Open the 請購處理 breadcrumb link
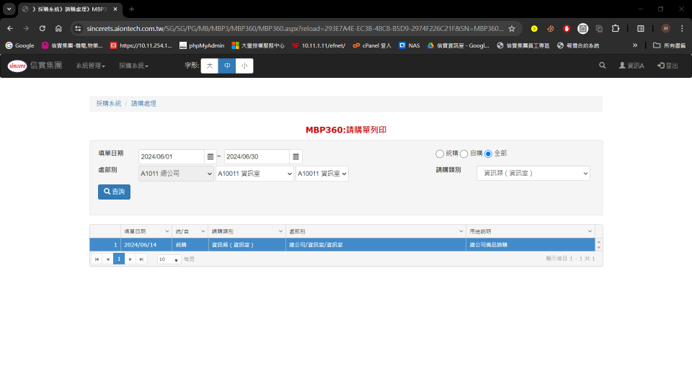Image resolution: width=692 pixels, height=371 pixels. tap(143, 103)
